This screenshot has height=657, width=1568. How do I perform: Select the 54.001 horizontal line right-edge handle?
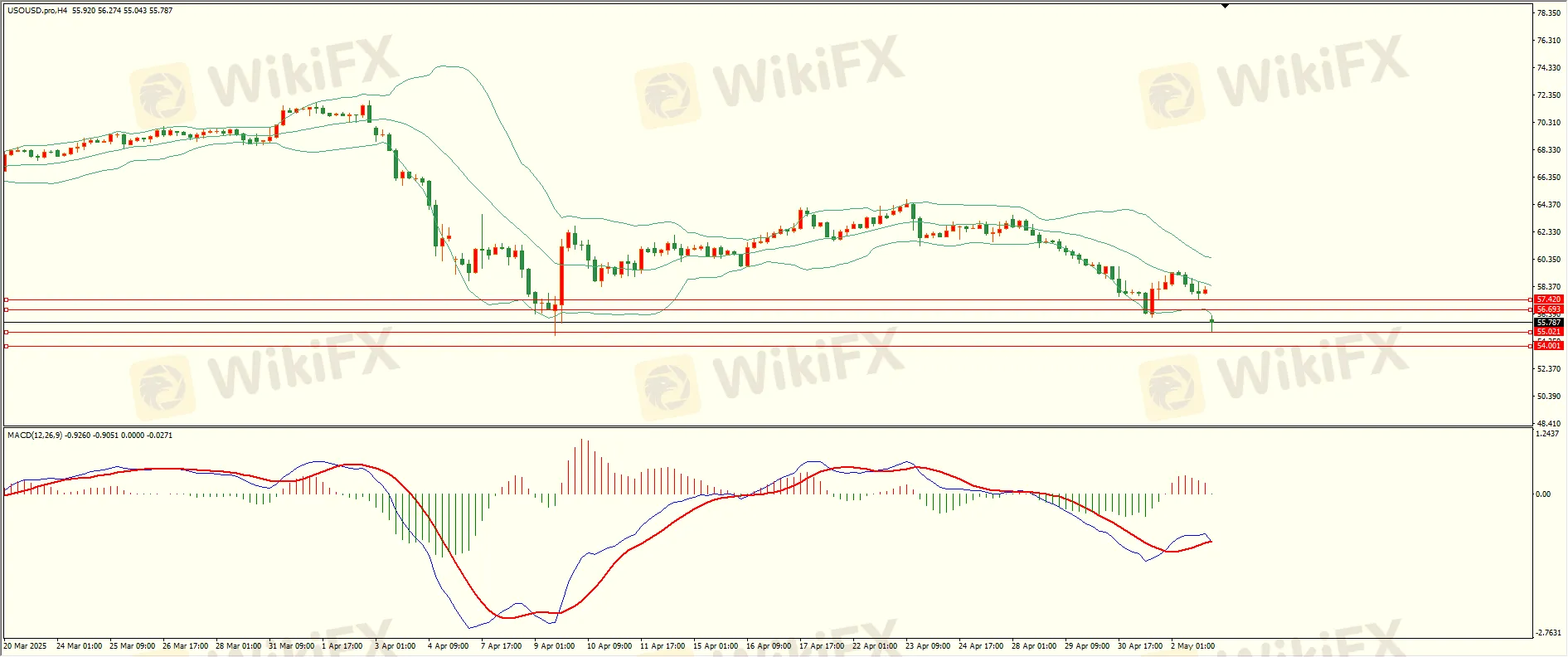[x=1530, y=346]
